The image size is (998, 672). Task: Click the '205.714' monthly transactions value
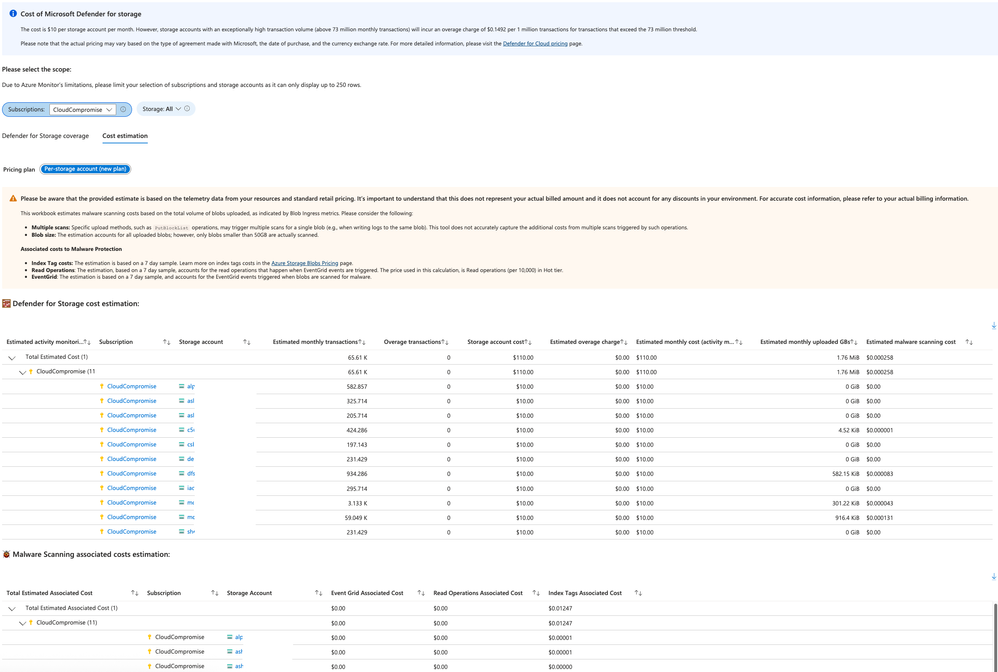pyautogui.click(x=357, y=416)
